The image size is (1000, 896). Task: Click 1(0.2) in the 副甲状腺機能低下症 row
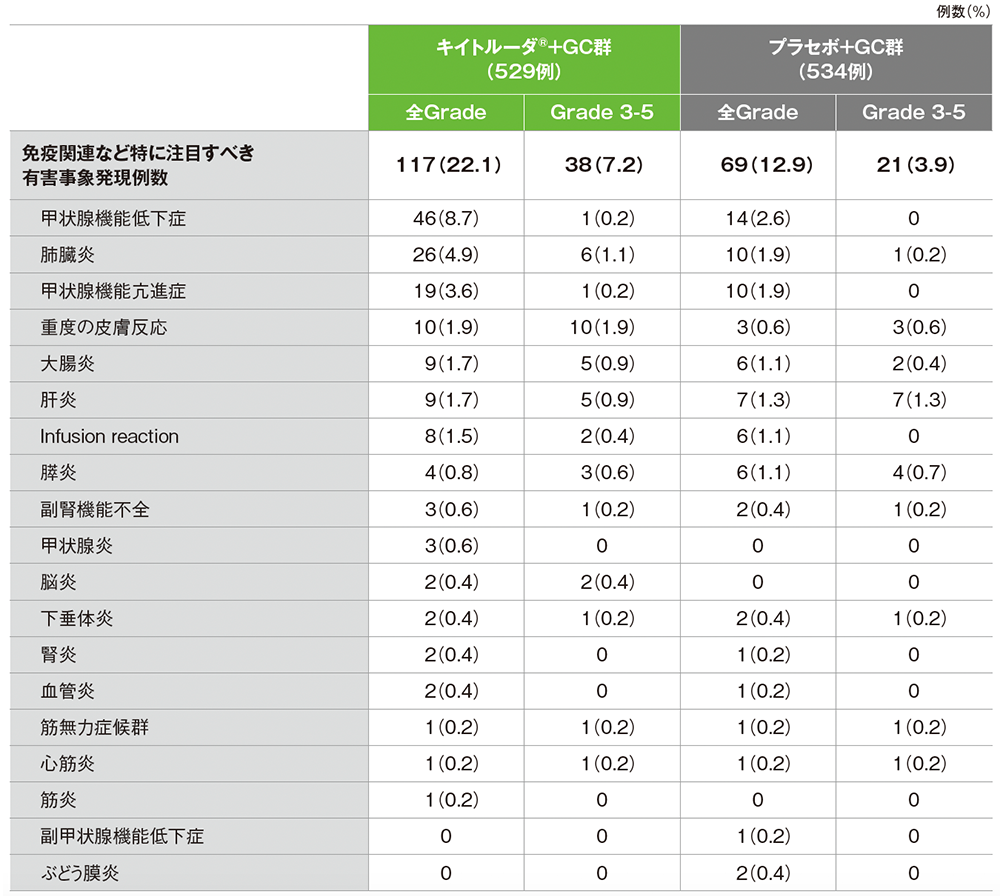tap(763, 837)
